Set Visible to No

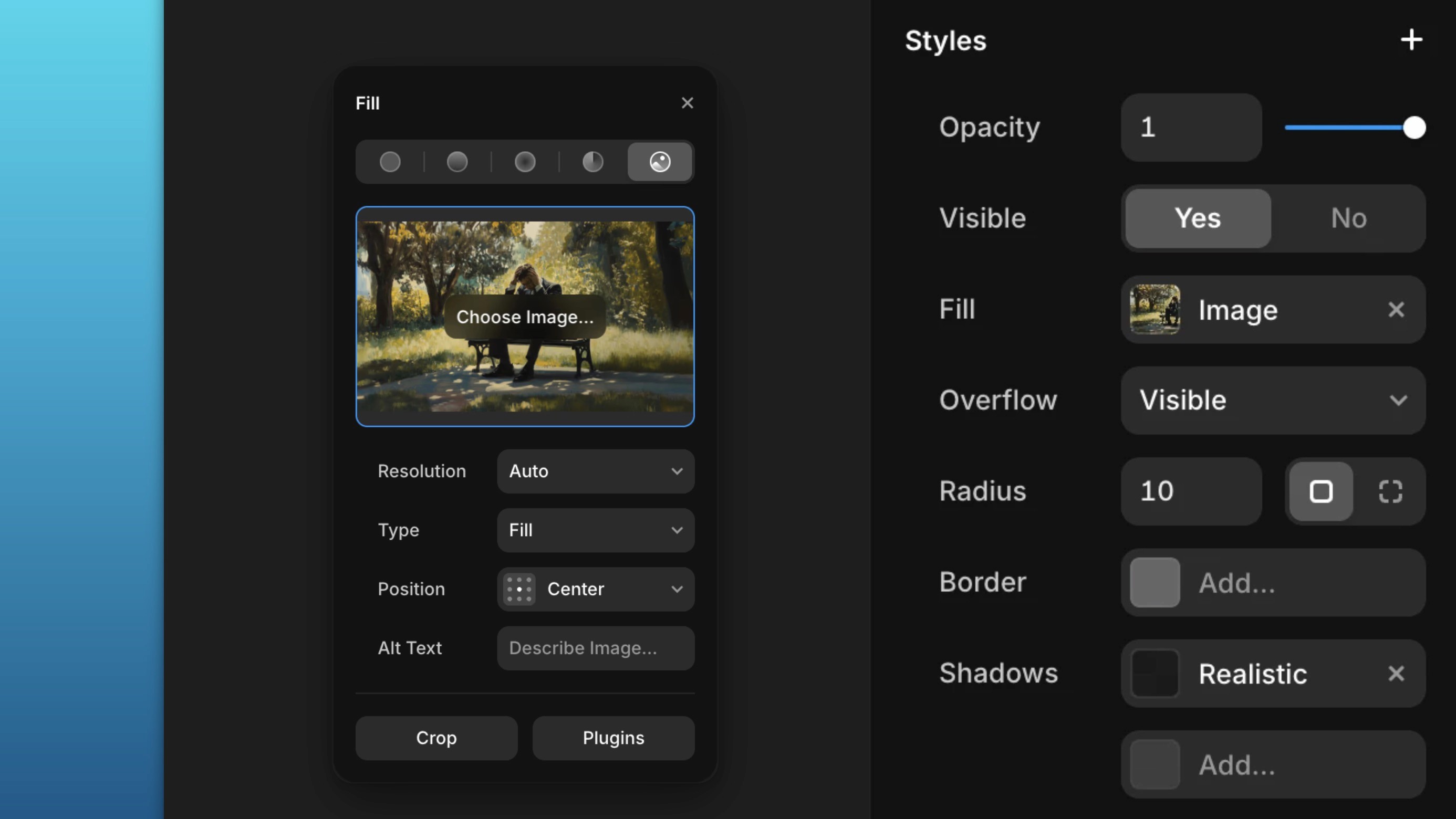coord(1348,218)
